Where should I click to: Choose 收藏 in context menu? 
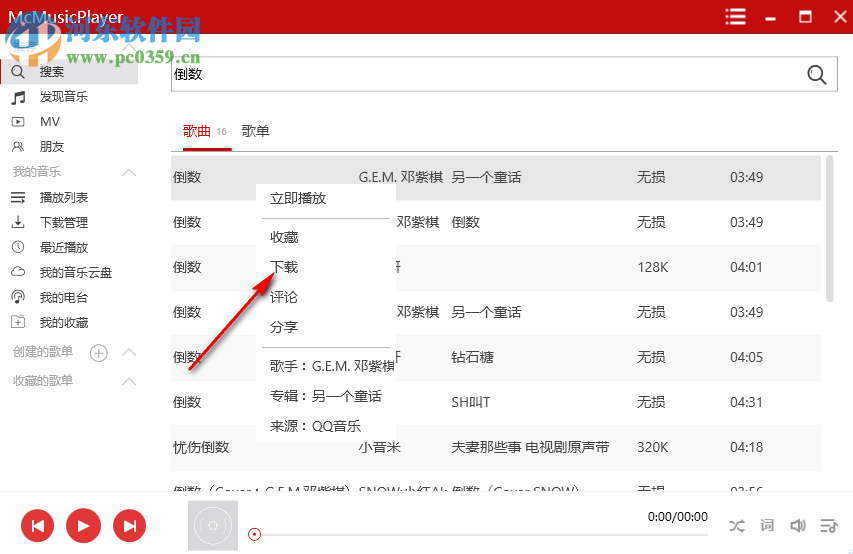pos(284,237)
